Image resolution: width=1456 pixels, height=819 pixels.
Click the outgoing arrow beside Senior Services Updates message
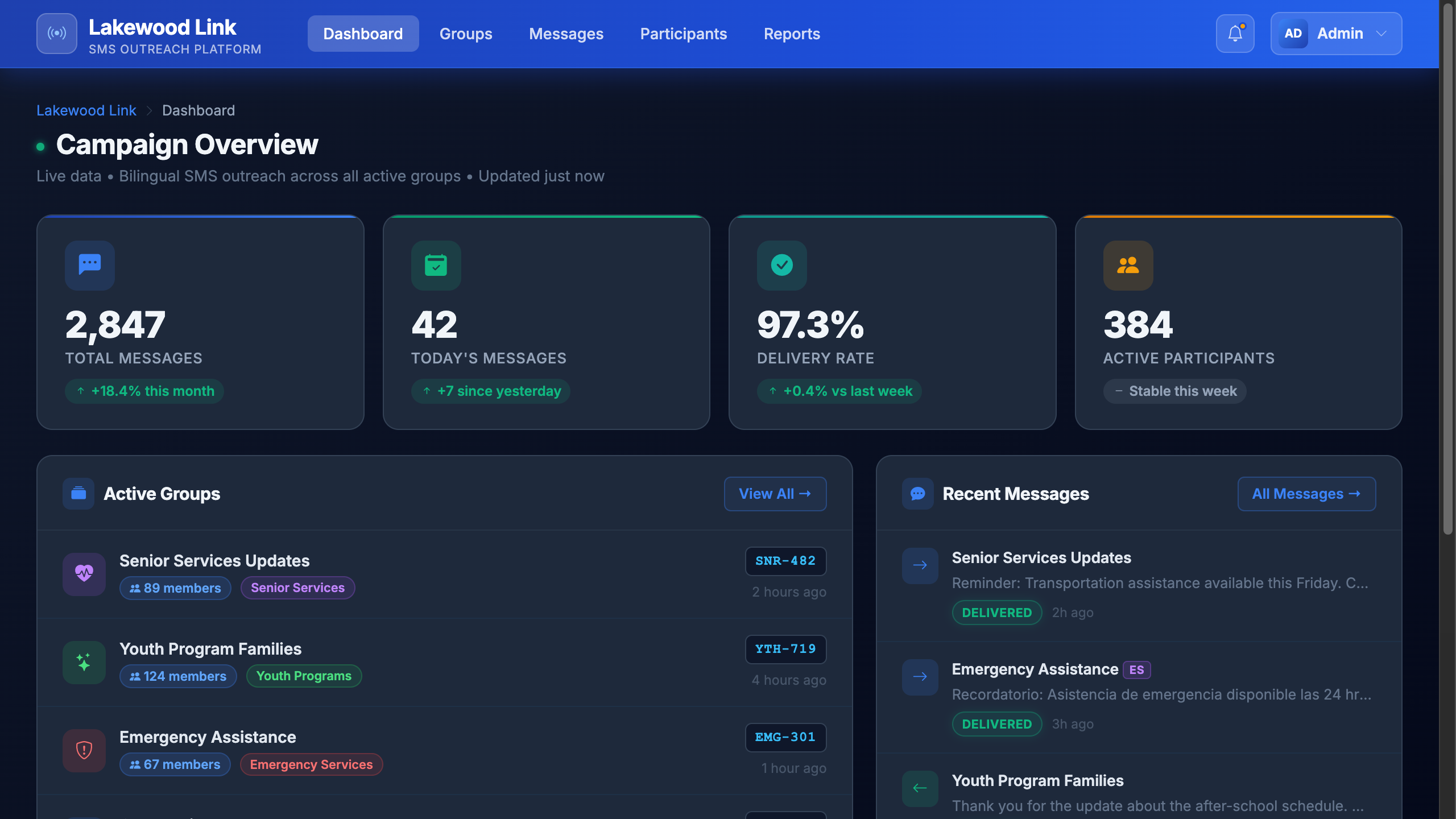pyautogui.click(x=919, y=565)
